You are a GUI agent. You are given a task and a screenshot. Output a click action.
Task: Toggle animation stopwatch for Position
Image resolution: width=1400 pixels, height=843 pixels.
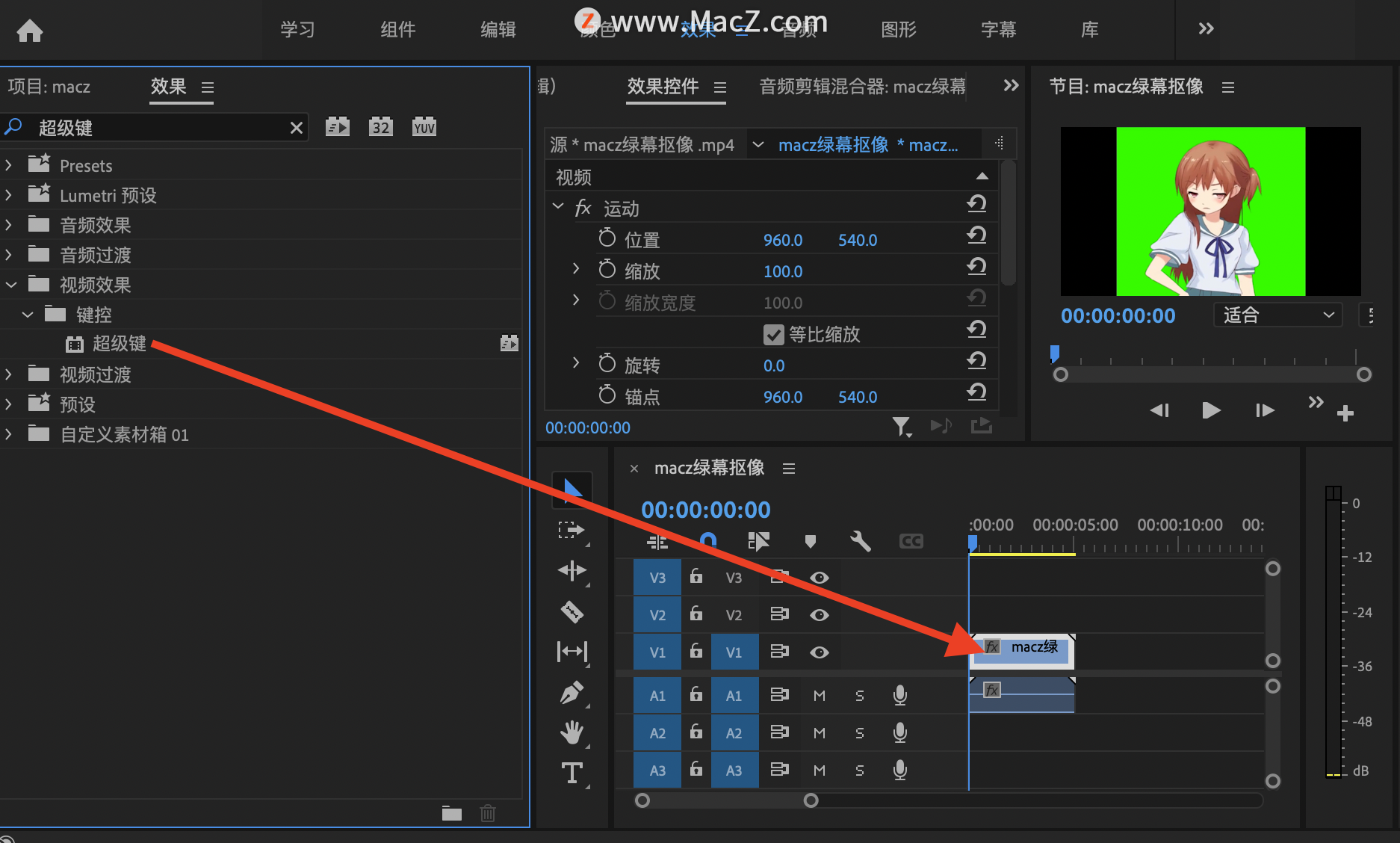[607, 238]
